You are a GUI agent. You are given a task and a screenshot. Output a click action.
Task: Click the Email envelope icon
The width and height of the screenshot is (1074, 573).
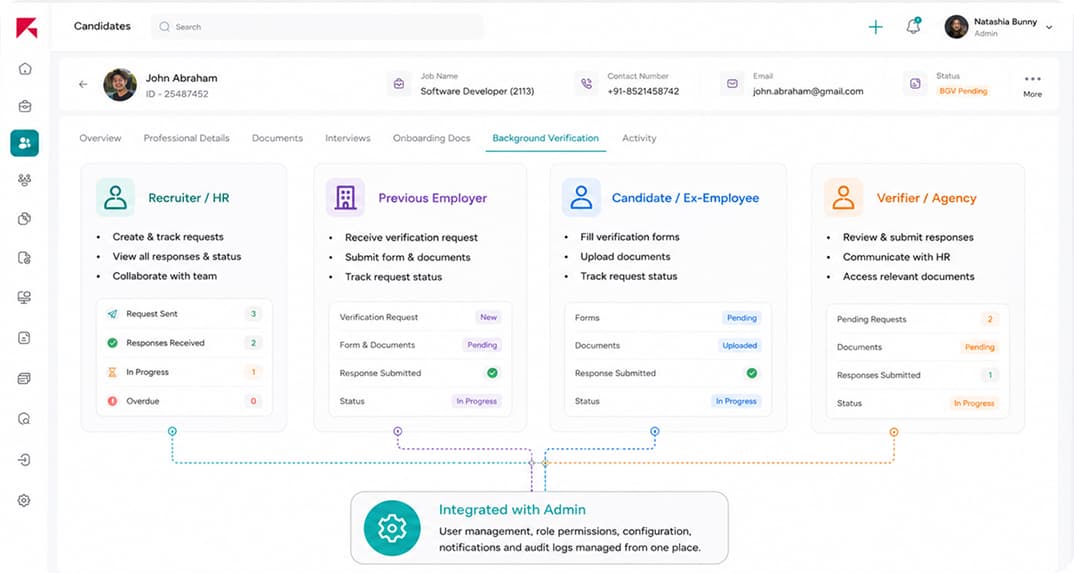tap(732, 84)
